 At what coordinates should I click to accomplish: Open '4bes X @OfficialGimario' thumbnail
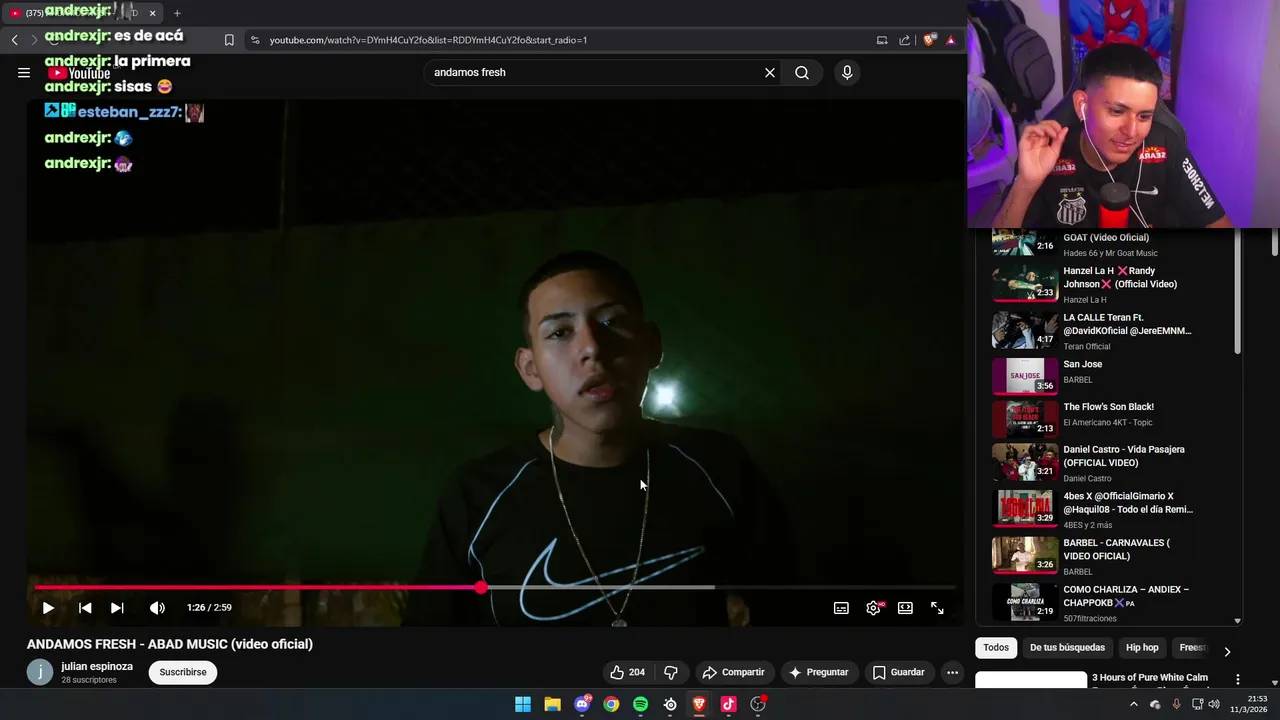coord(1025,507)
